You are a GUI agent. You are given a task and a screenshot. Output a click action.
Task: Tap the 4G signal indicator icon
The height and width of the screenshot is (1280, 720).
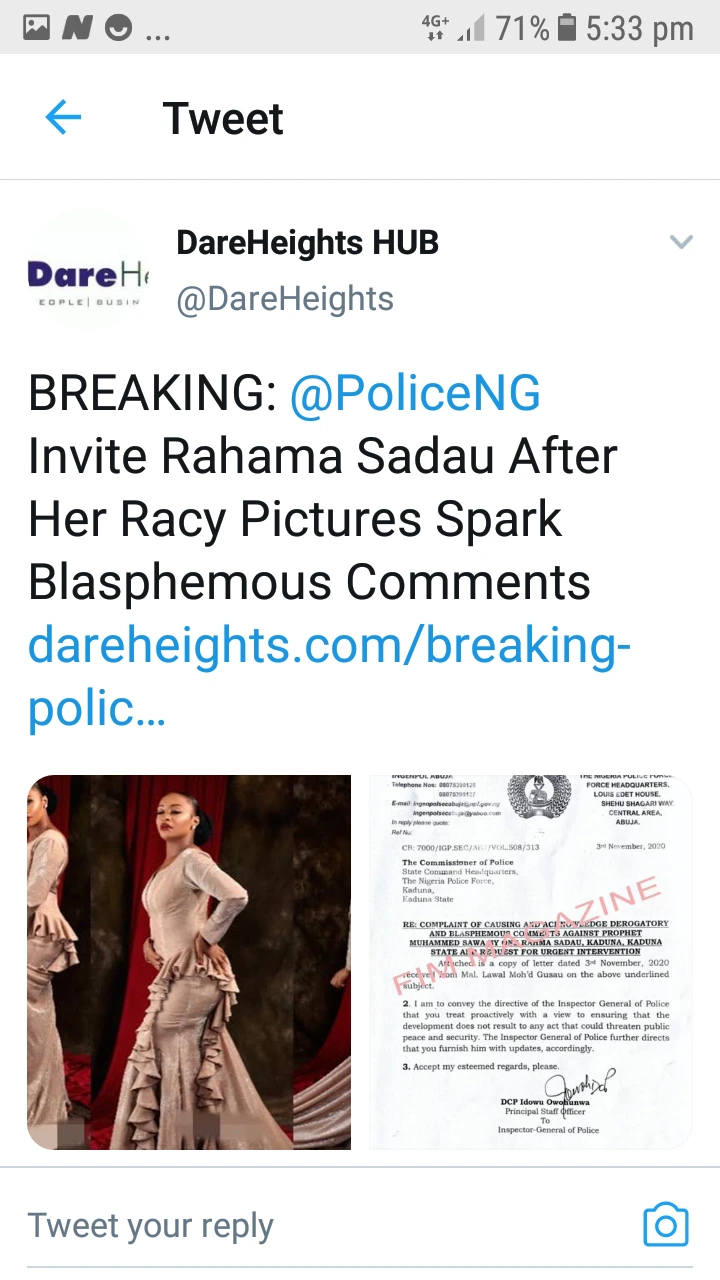[x=435, y=28]
